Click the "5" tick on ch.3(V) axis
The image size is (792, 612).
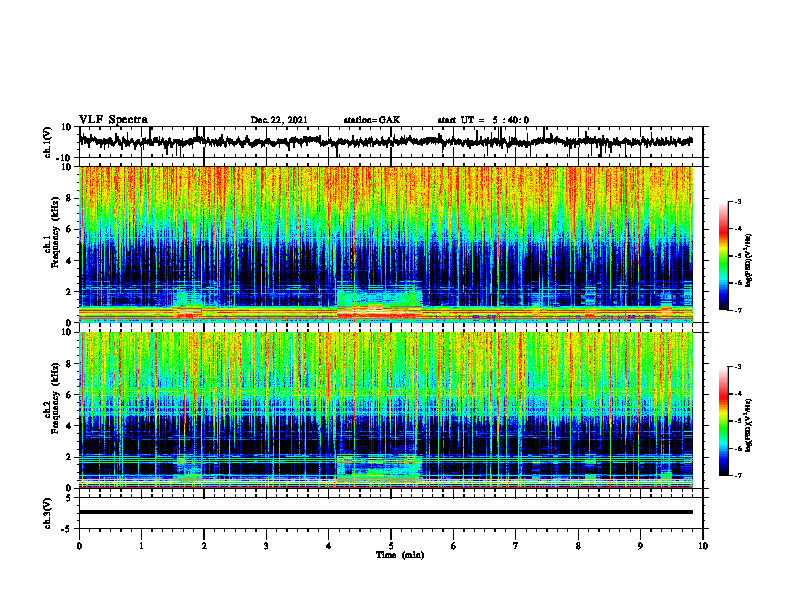point(70,498)
